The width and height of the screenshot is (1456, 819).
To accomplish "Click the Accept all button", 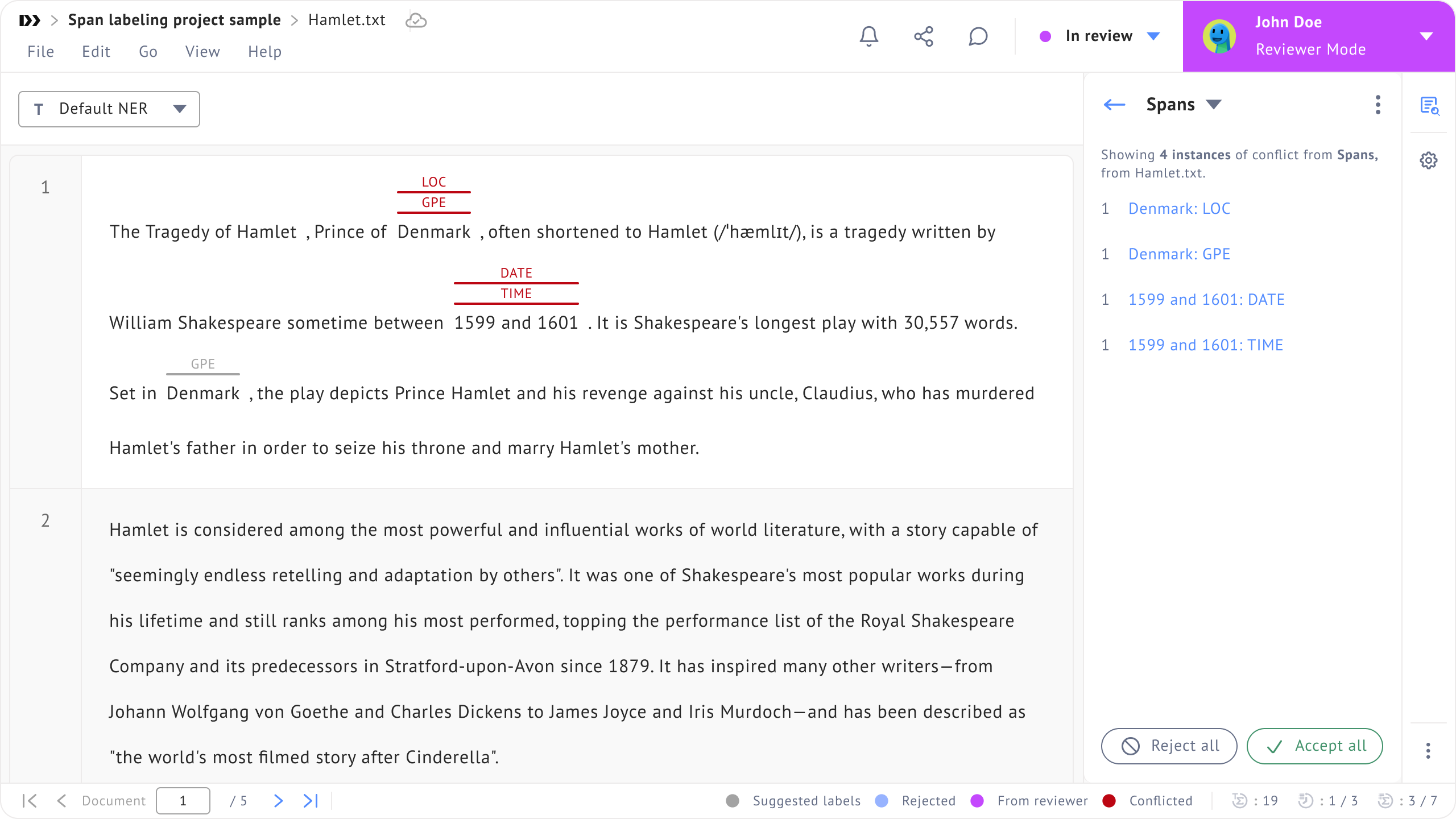I will tap(1314, 746).
